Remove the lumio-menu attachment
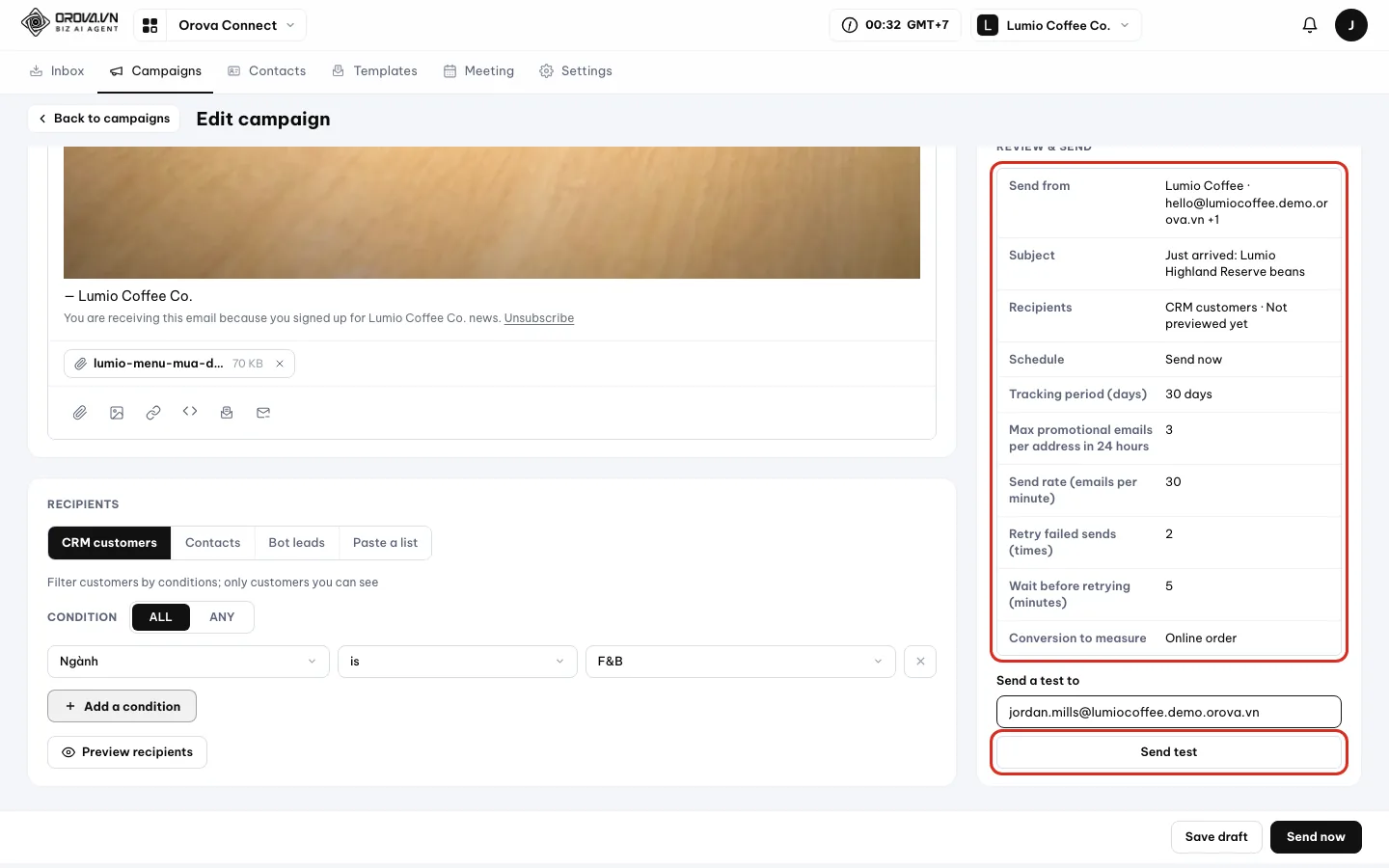The height and width of the screenshot is (868, 1389). [x=280, y=364]
